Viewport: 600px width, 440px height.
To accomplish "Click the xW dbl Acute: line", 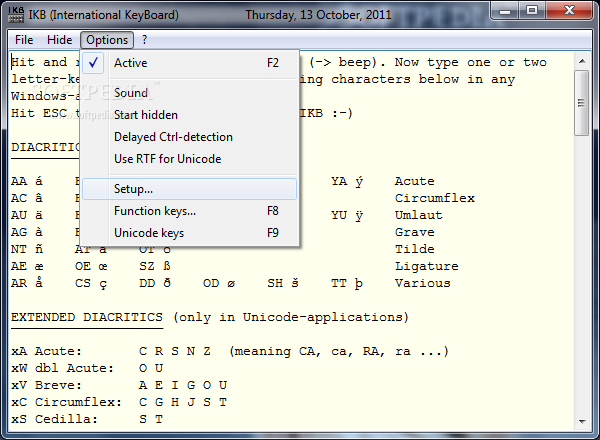I will [87, 368].
